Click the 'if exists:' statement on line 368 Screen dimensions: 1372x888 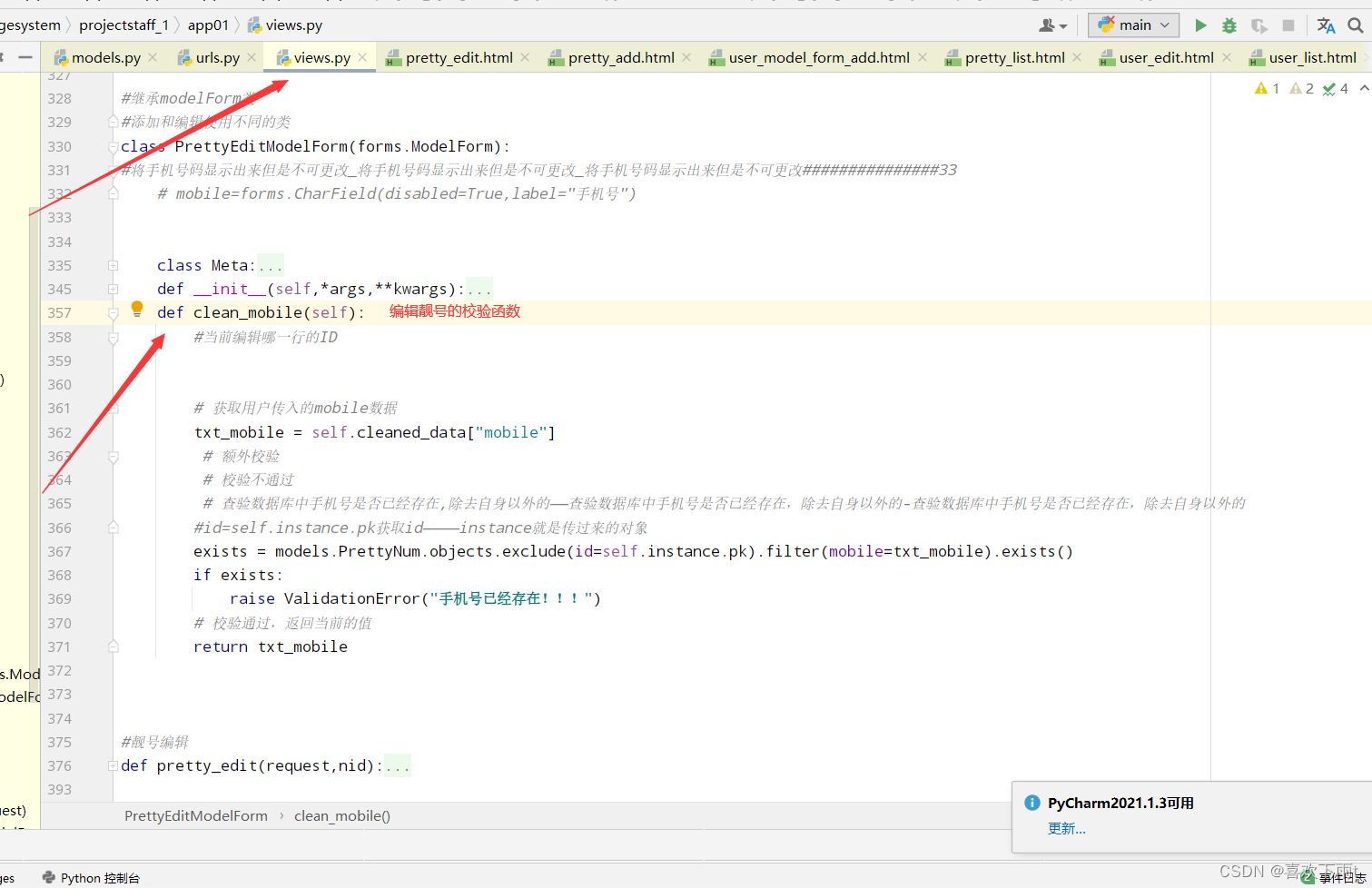[238, 575]
